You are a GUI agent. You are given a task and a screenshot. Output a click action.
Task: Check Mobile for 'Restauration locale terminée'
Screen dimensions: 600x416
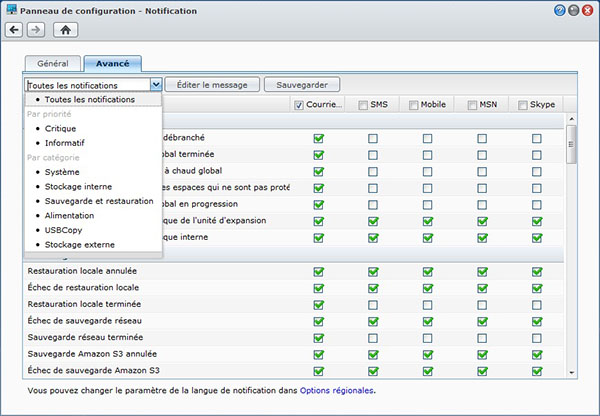tap(427, 305)
